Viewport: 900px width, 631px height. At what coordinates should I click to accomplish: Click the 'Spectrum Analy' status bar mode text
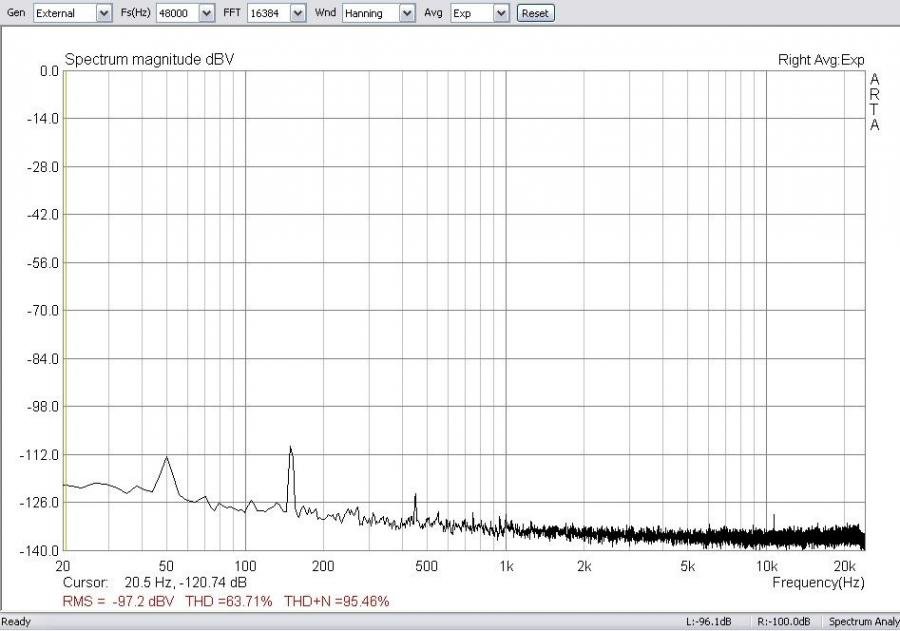pyautogui.click(x=864, y=622)
